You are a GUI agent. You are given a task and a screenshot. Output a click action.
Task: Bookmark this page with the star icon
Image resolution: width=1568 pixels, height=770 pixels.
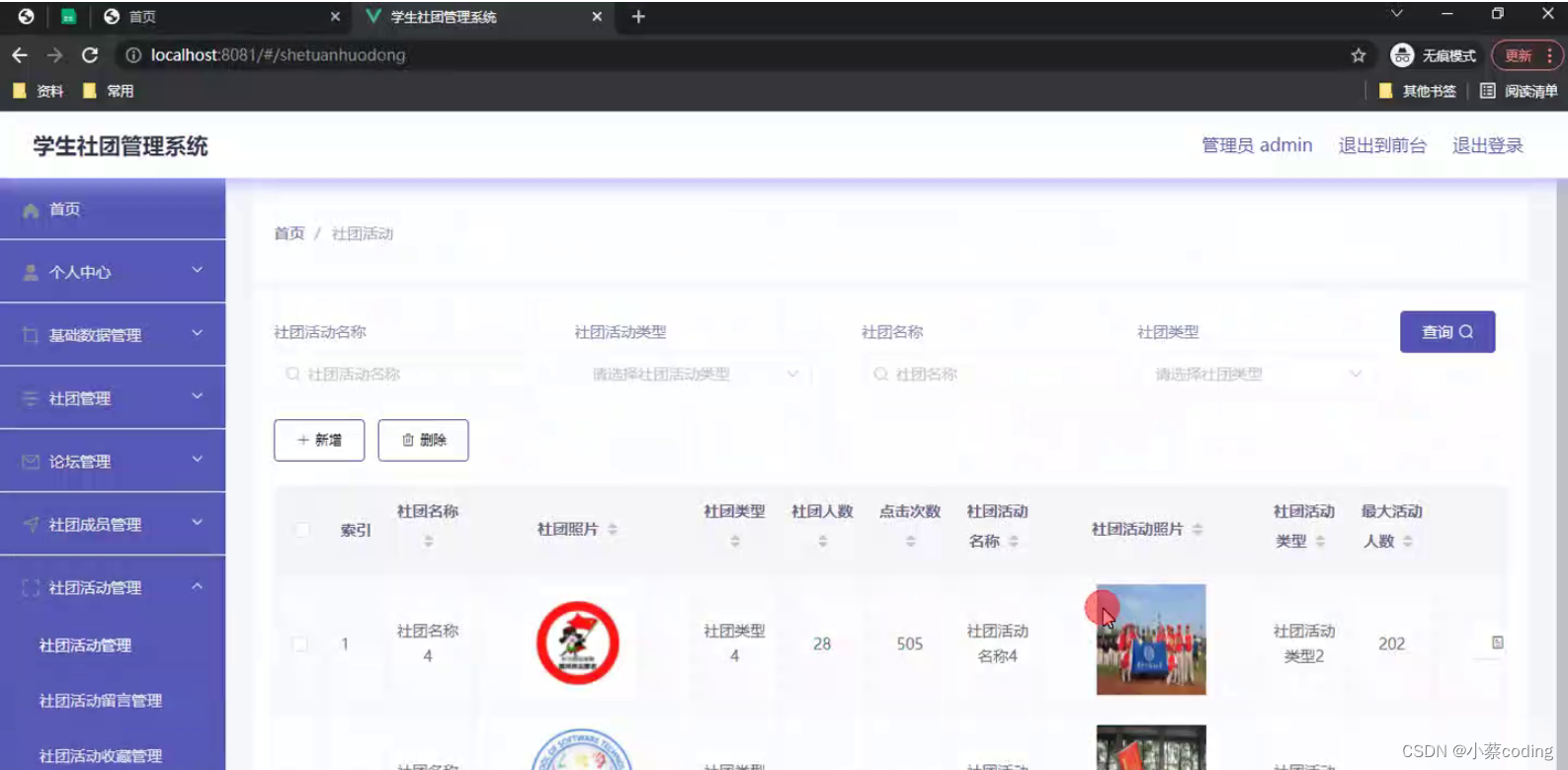tap(1359, 55)
